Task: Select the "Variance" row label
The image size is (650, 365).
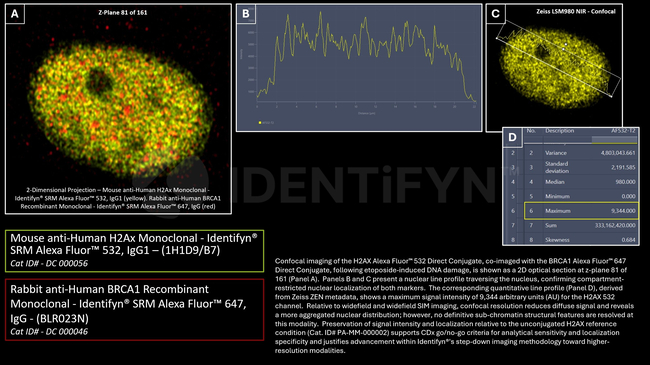Action: point(556,153)
